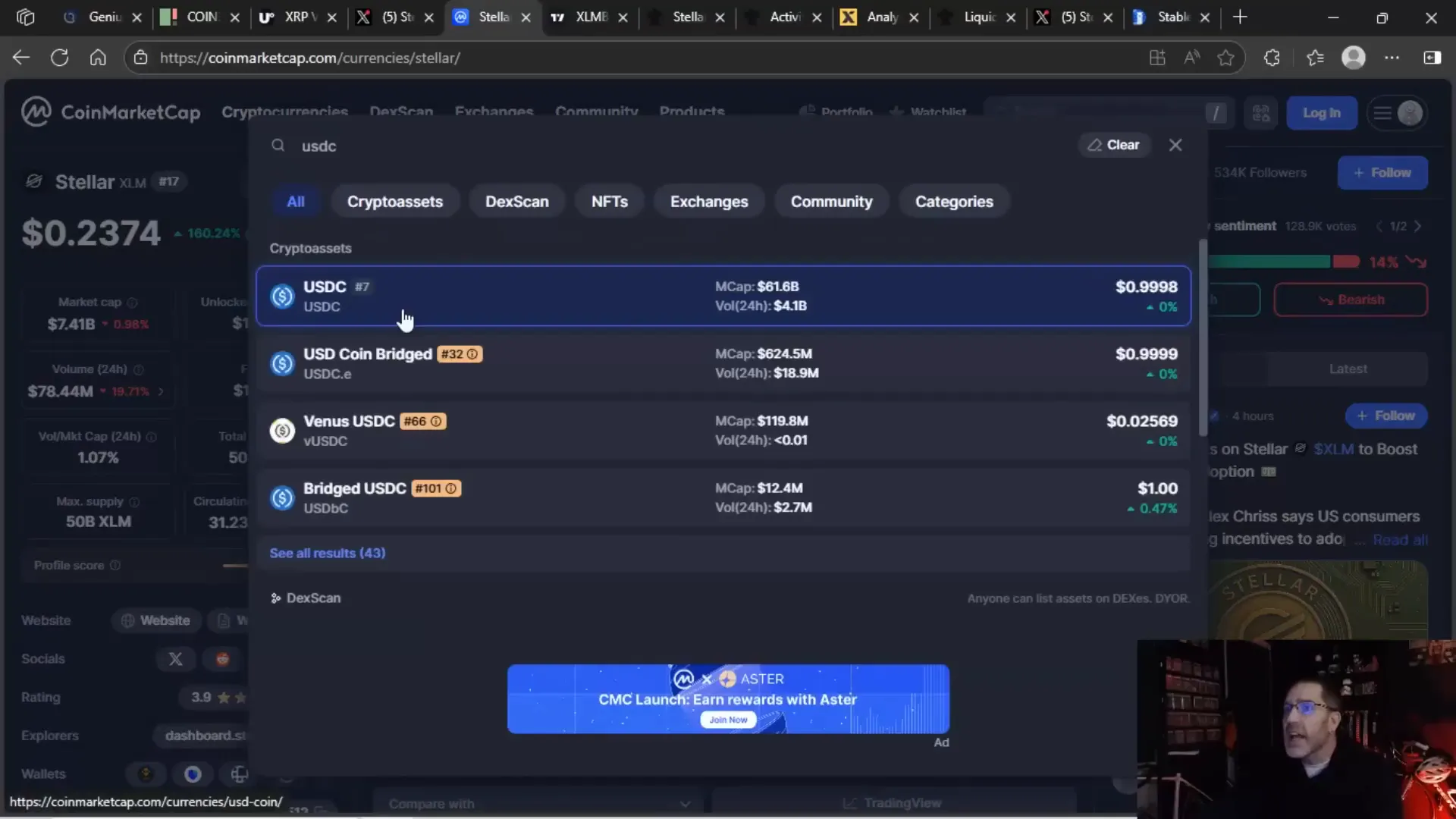Click the split screen icon in address bar
The height and width of the screenshot is (819, 1456).
(1157, 58)
